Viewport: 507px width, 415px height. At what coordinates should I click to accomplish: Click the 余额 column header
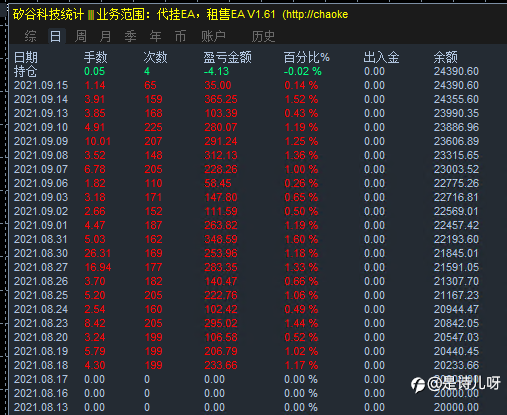pos(446,57)
